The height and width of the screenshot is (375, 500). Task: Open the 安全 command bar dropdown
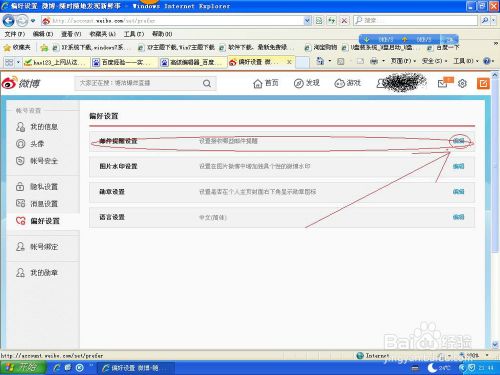click(x=434, y=61)
